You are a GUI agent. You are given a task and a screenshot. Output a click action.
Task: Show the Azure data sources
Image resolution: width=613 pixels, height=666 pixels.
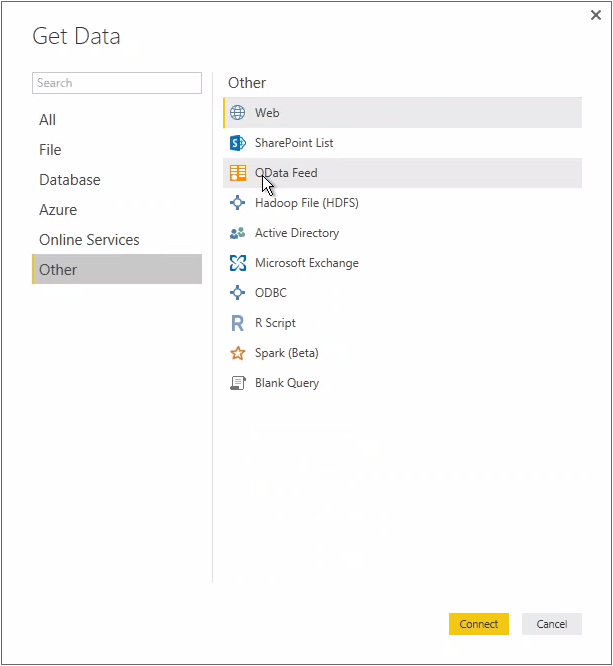point(58,210)
